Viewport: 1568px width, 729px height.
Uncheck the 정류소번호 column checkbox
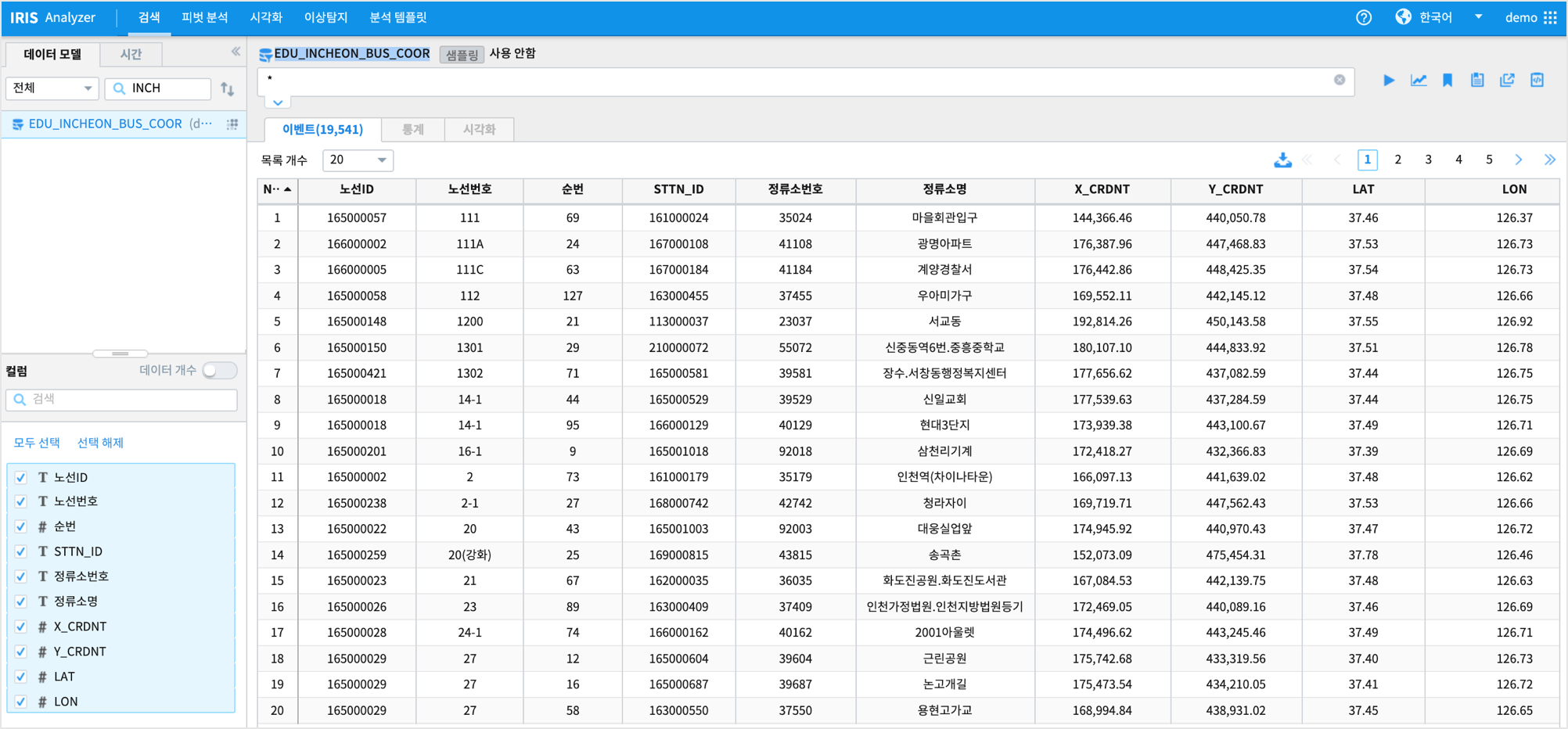coord(21,576)
